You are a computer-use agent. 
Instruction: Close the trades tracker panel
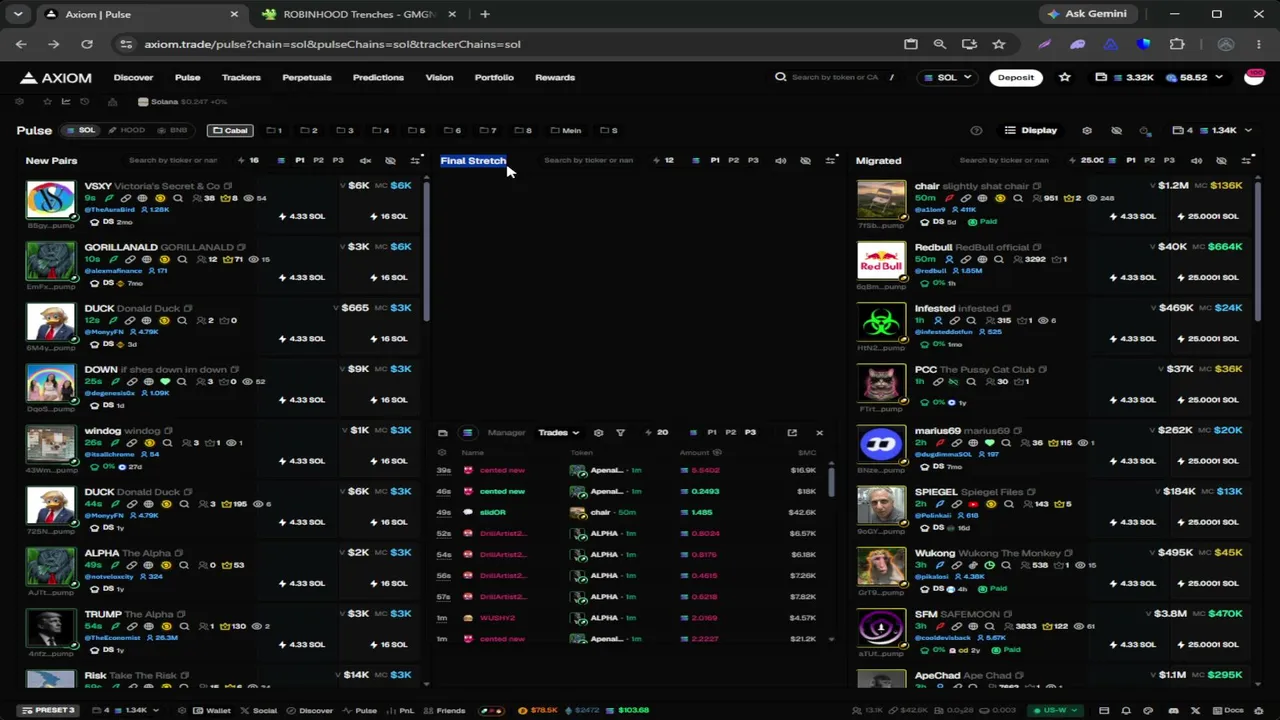819,433
